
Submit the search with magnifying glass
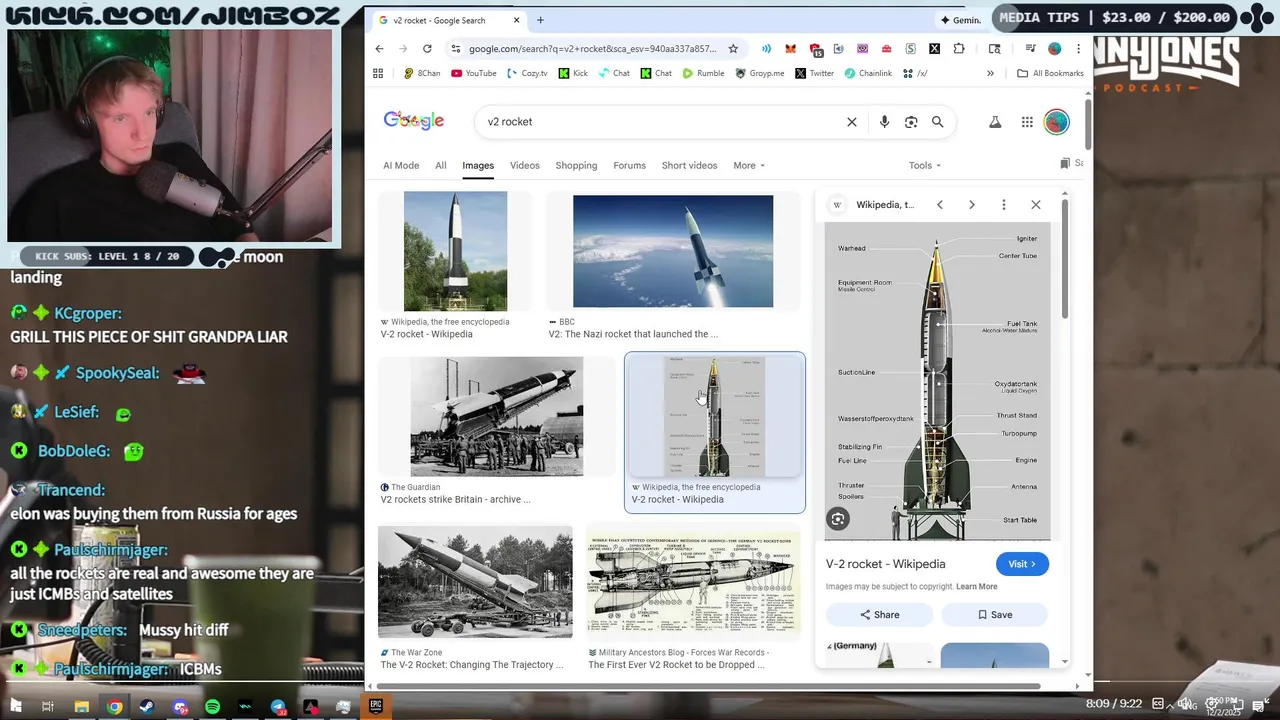(938, 122)
